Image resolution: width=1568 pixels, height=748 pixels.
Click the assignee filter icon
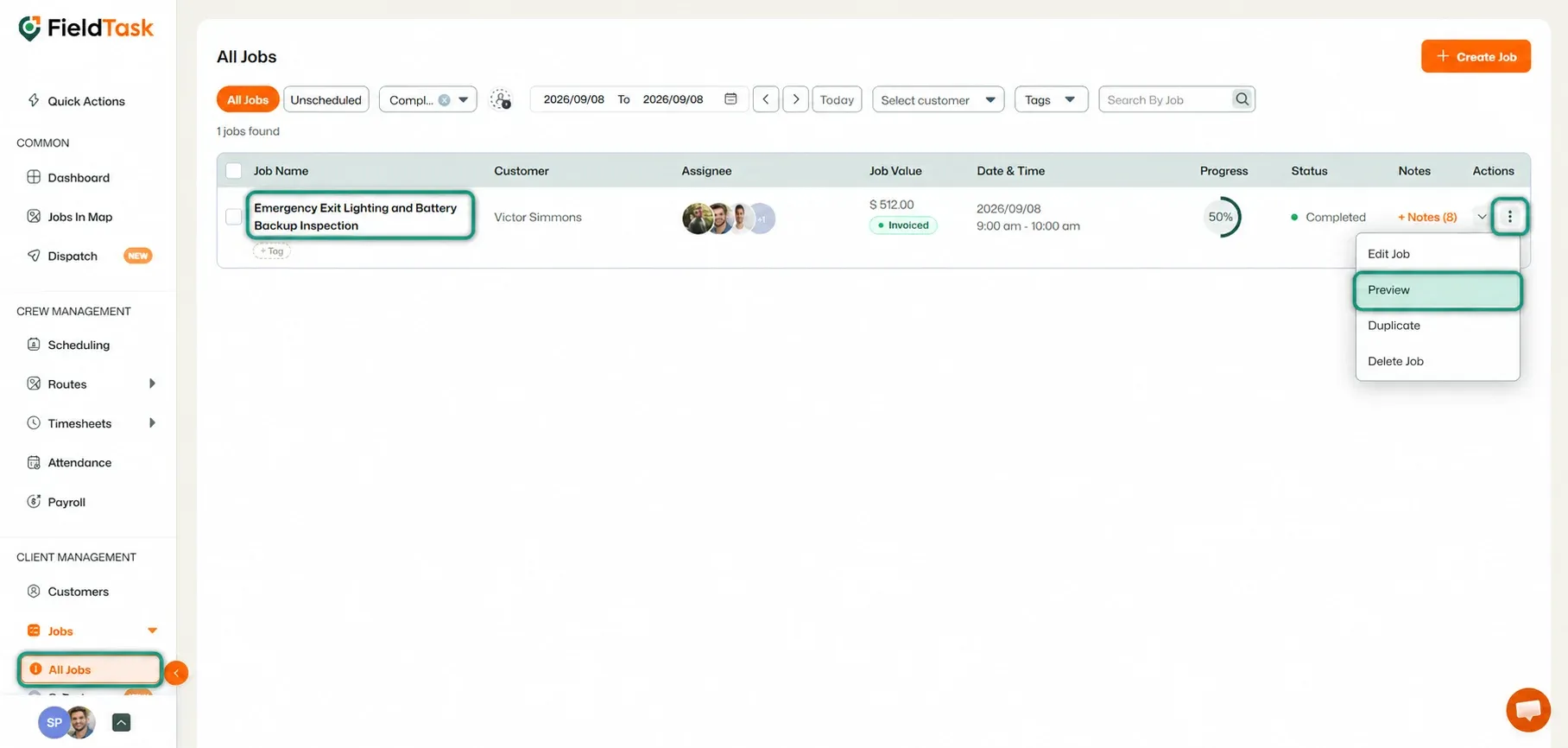point(501,99)
